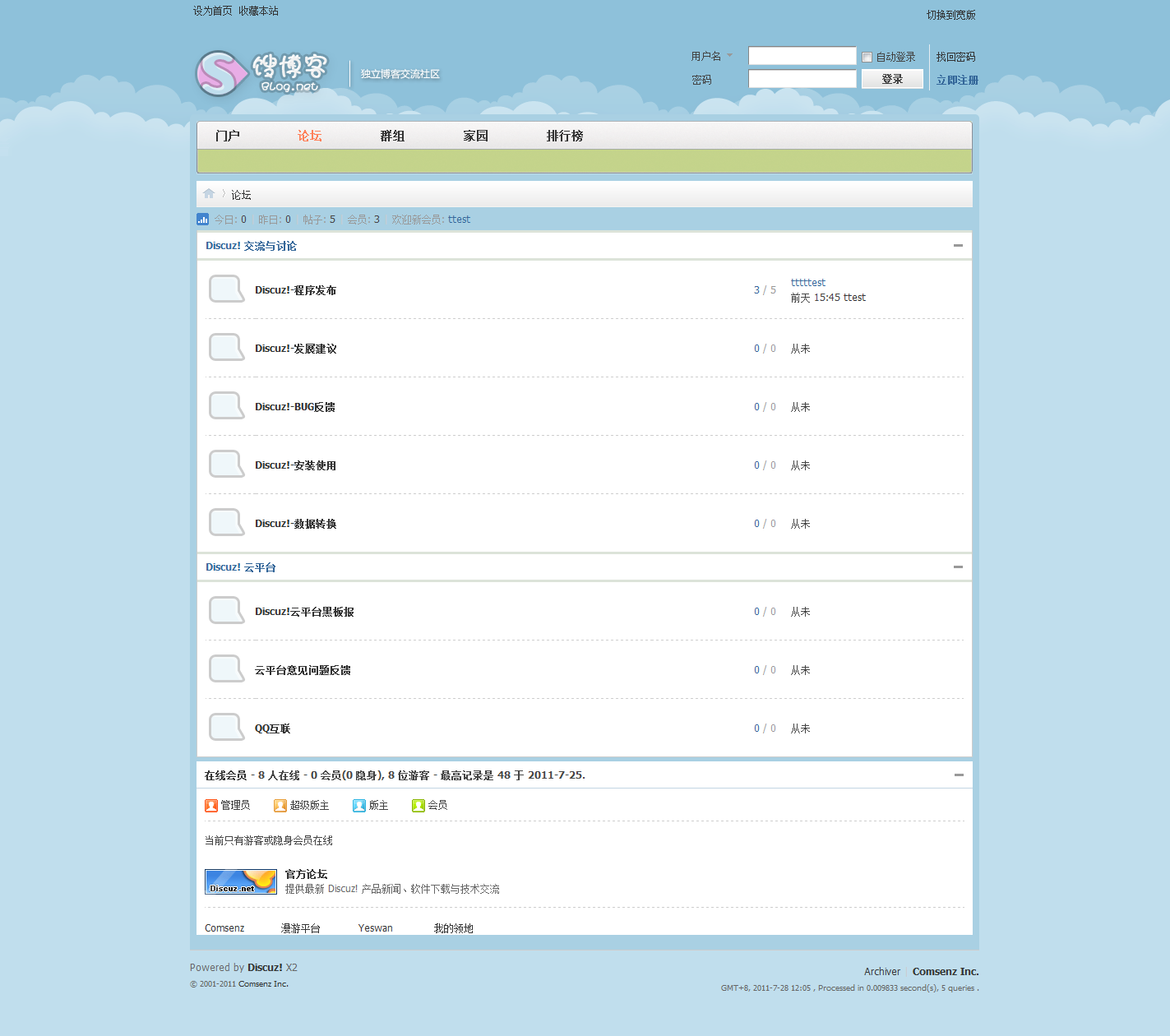Click the 立即注册 register link
The height and width of the screenshot is (1036, 1170).
pyautogui.click(x=957, y=80)
